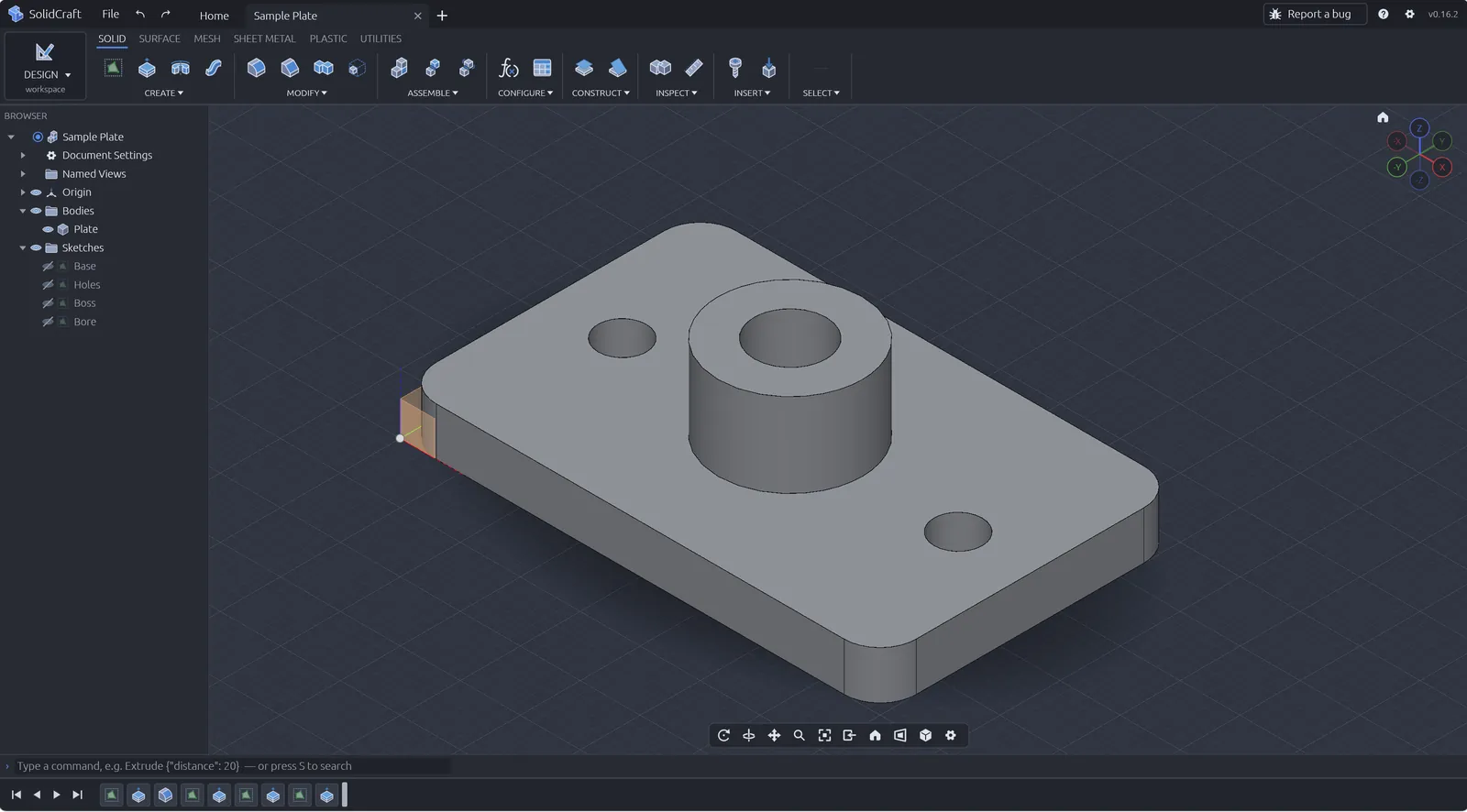
Task: Undo the last action
Action: [x=140, y=14]
